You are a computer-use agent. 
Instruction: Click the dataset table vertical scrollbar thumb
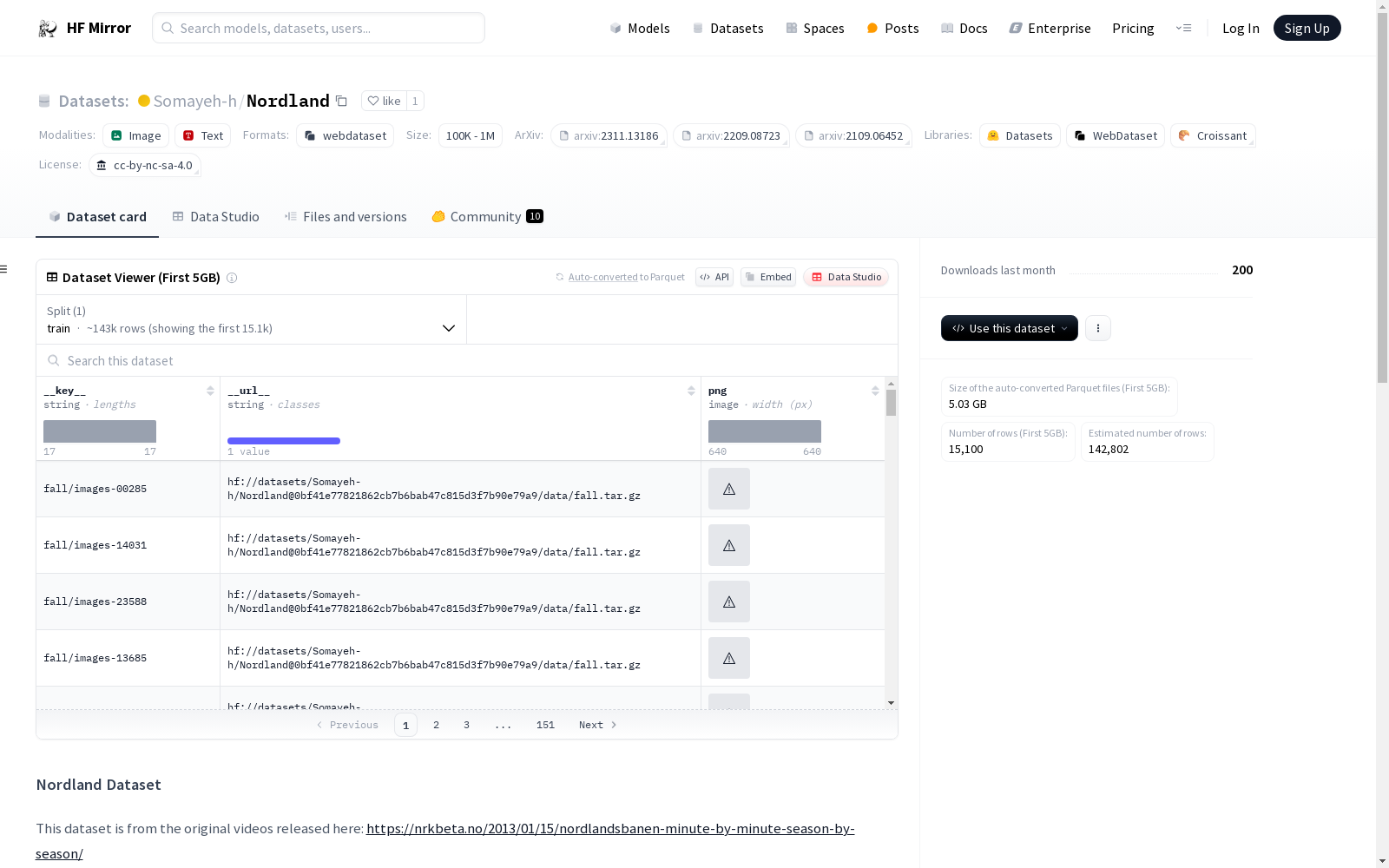(891, 403)
